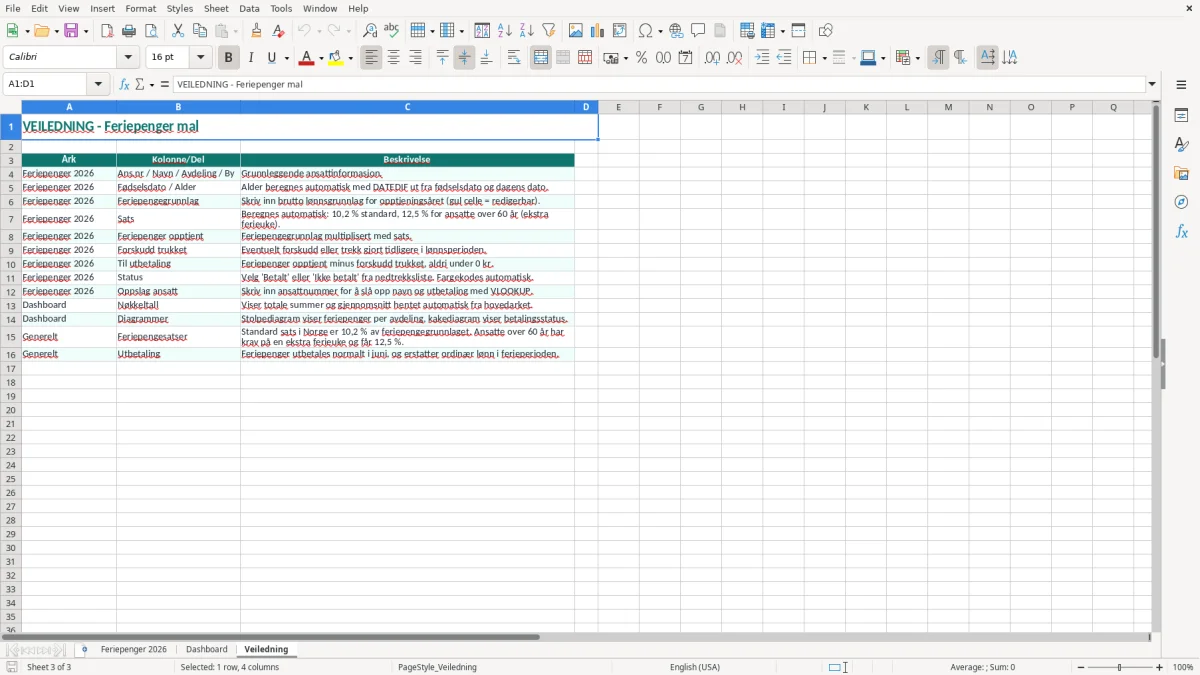This screenshot has width=1200, height=675.
Task: Apply AutoFilter to the data
Action: [x=548, y=31]
